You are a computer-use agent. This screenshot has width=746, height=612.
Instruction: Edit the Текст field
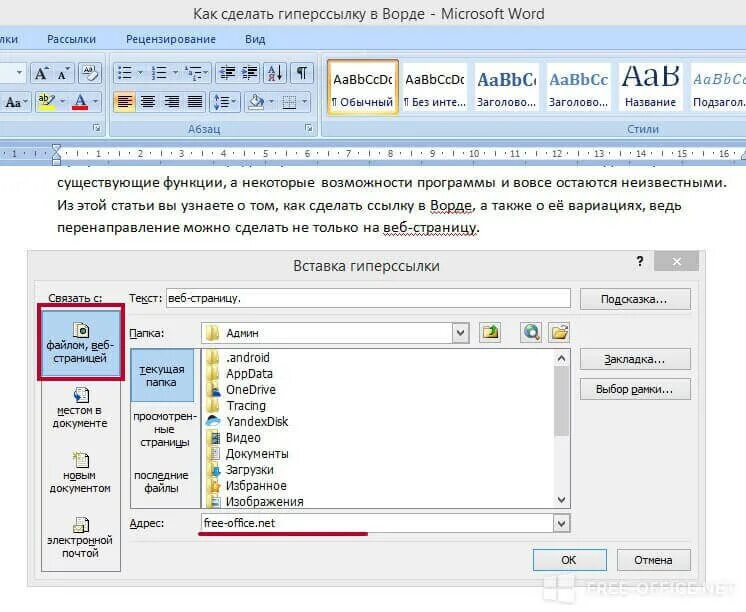pos(368,298)
